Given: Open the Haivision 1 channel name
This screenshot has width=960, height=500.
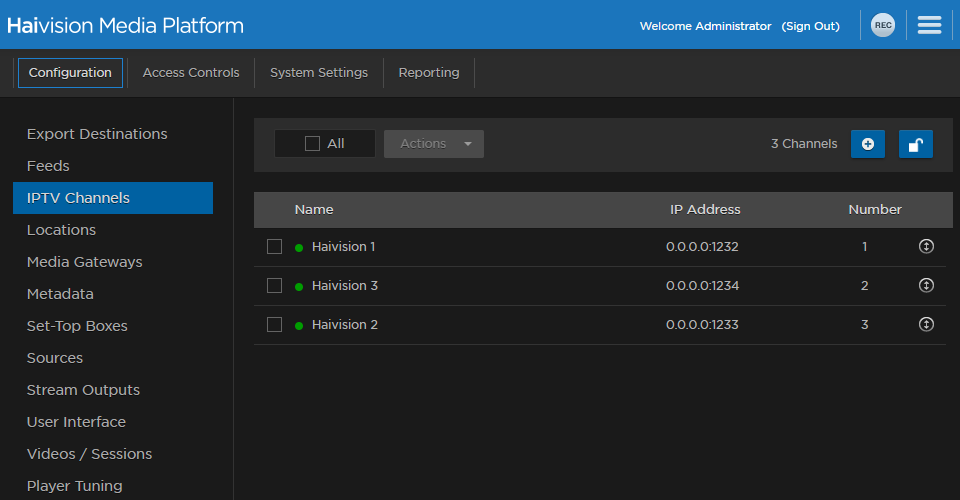Looking at the screenshot, I should pyautogui.click(x=343, y=246).
